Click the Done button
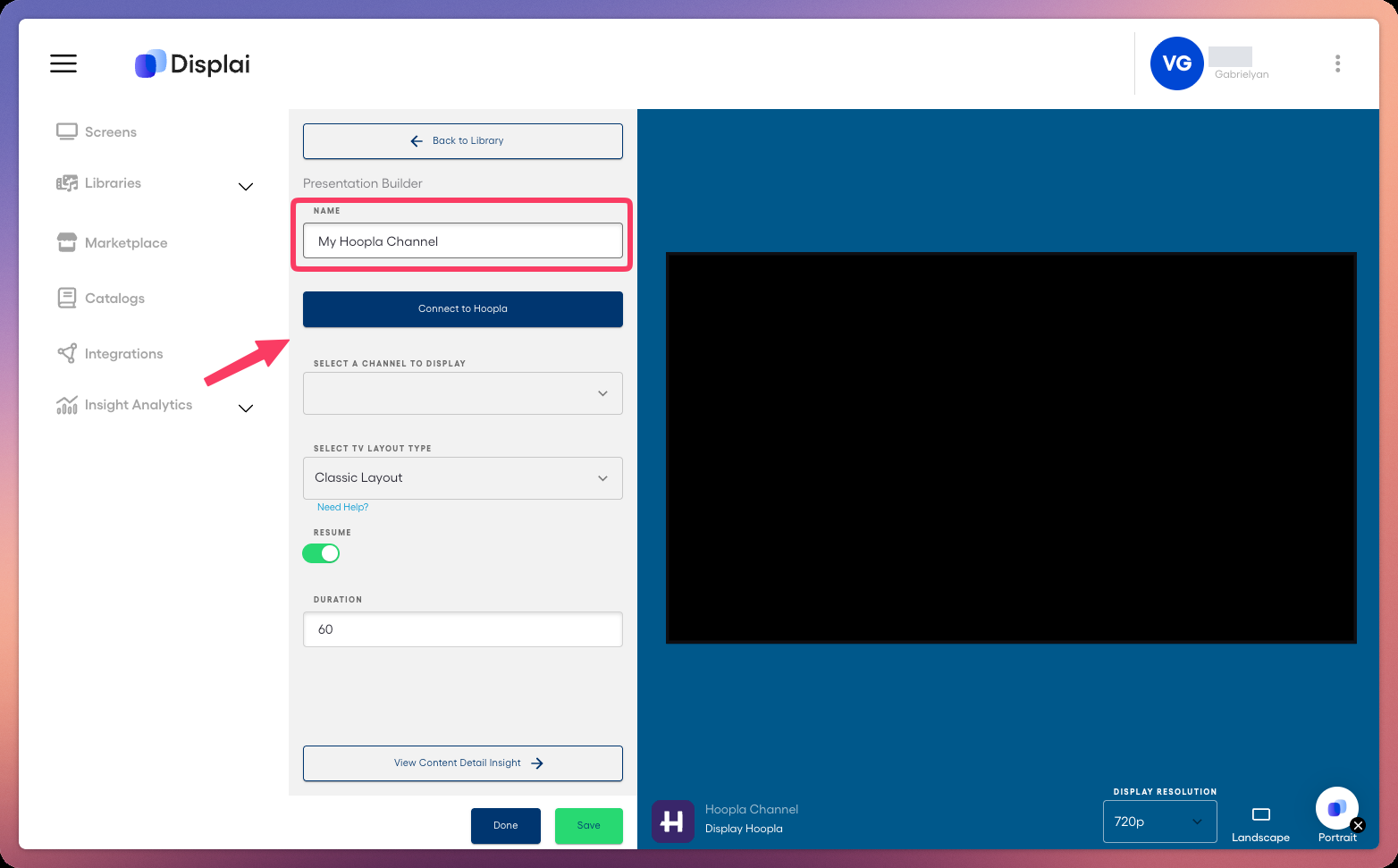 click(x=506, y=826)
